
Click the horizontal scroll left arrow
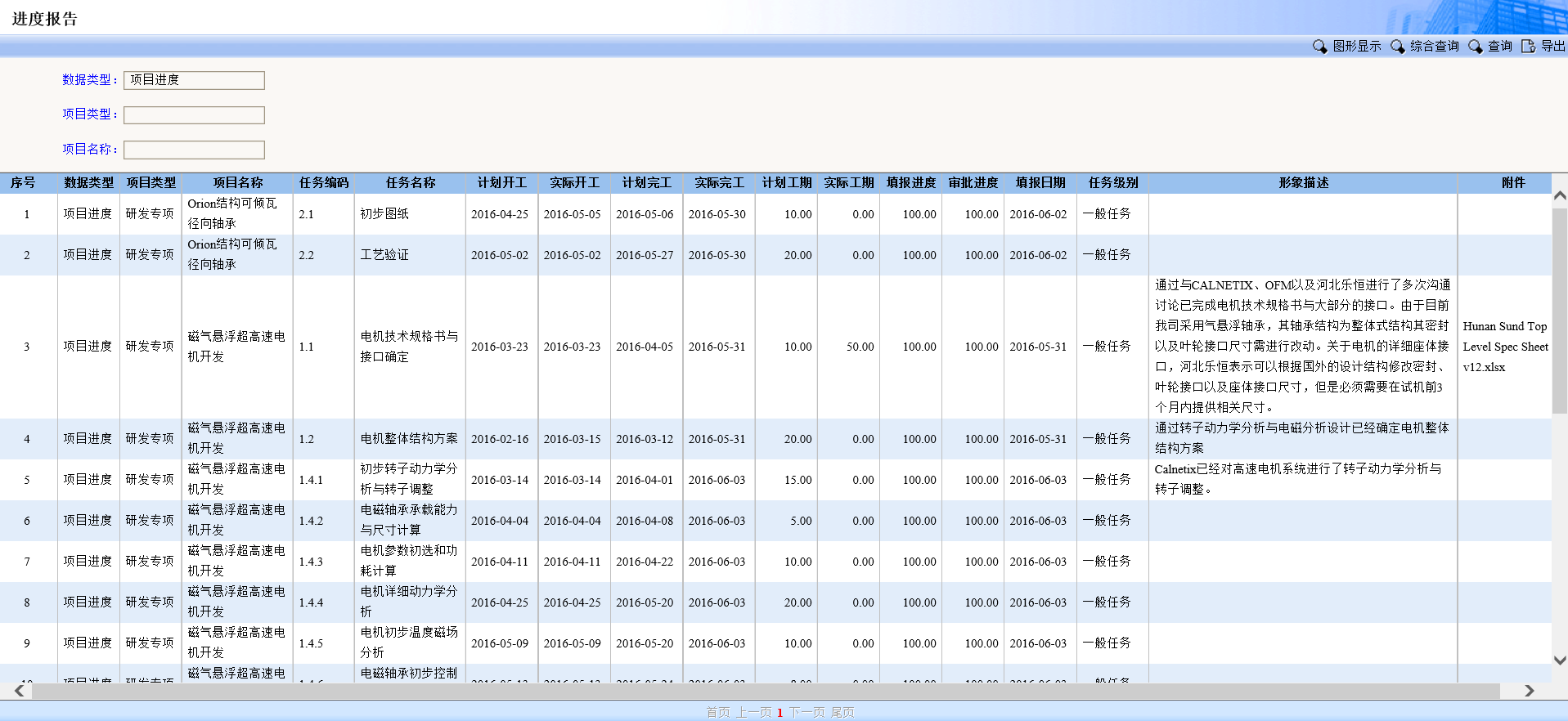(x=20, y=692)
